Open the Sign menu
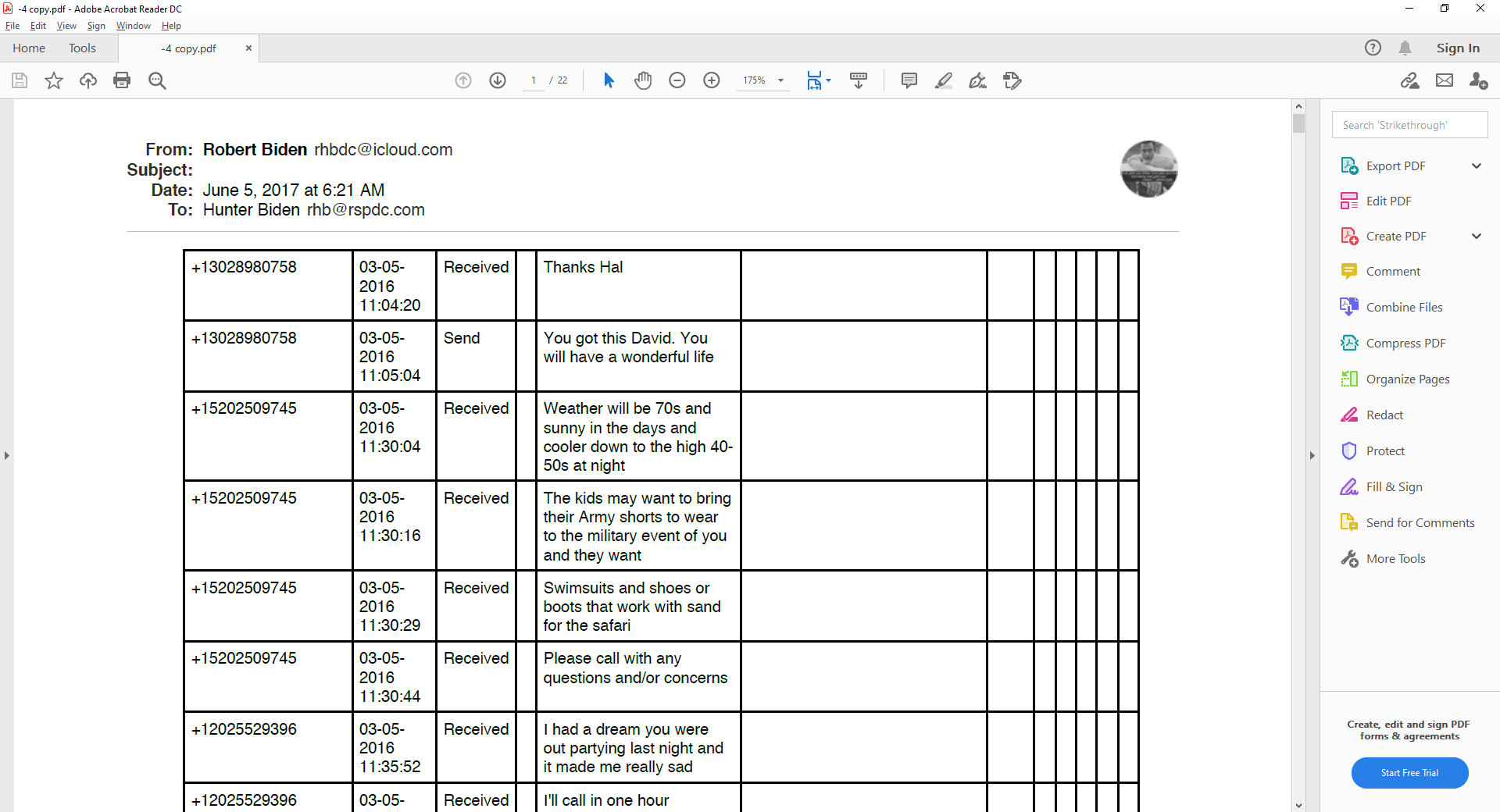Image resolution: width=1500 pixels, height=812 pixels. click(x=96, y=26)
